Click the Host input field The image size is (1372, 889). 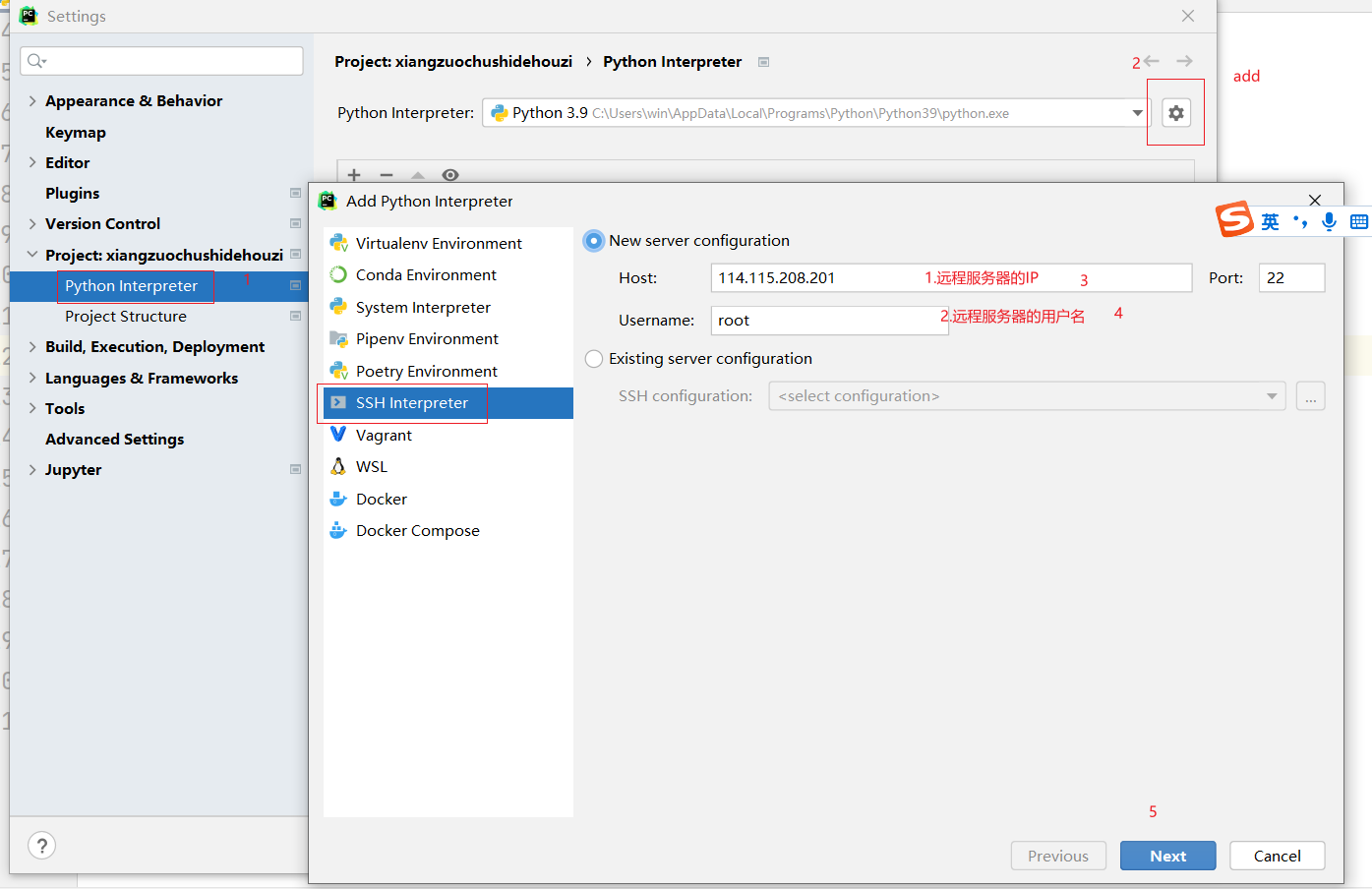pos(885,277)
